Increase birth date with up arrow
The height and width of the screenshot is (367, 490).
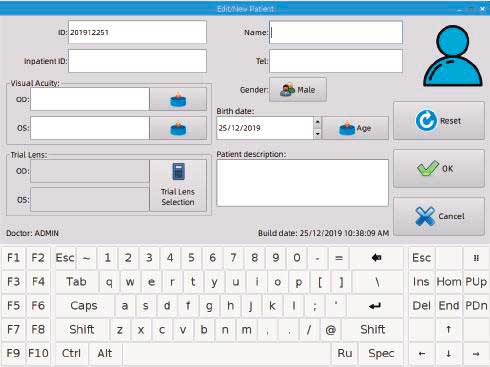point(318,122)
